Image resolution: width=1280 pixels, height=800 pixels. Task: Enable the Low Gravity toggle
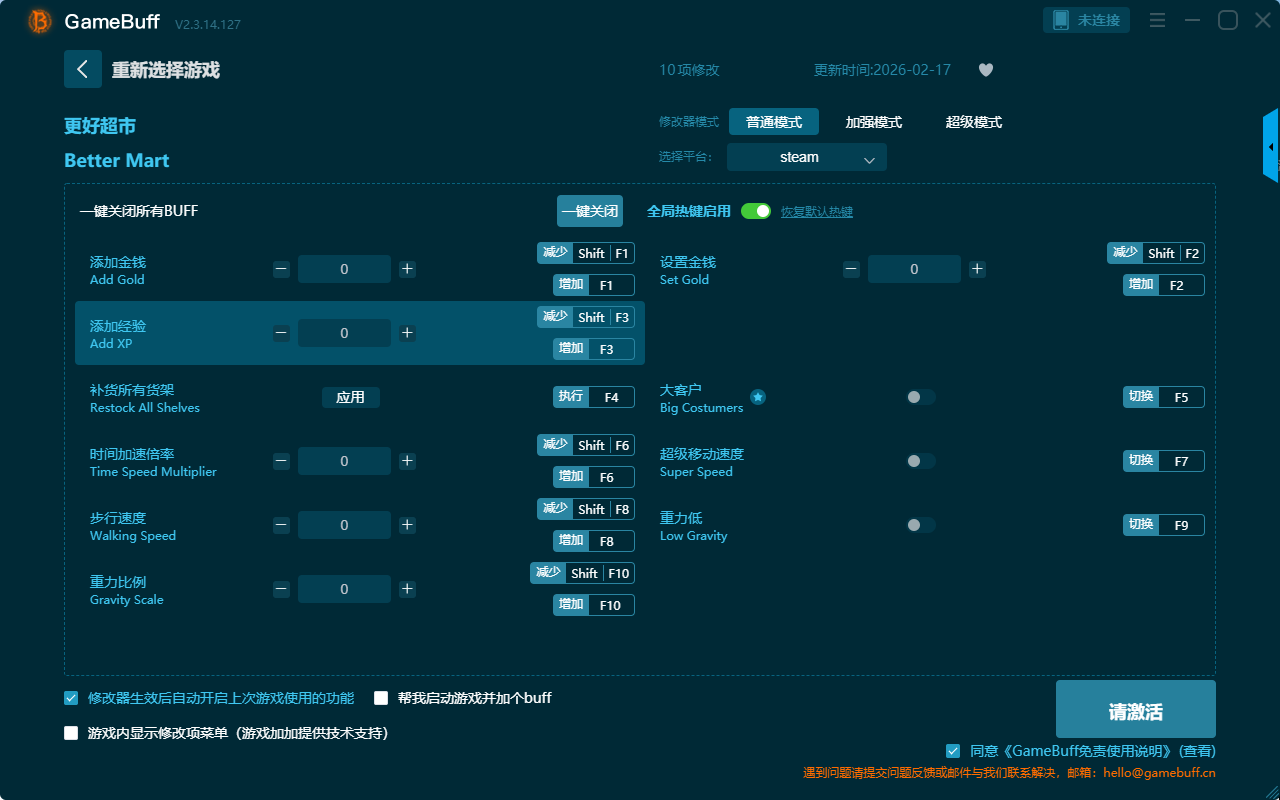[x=920, y=525]
